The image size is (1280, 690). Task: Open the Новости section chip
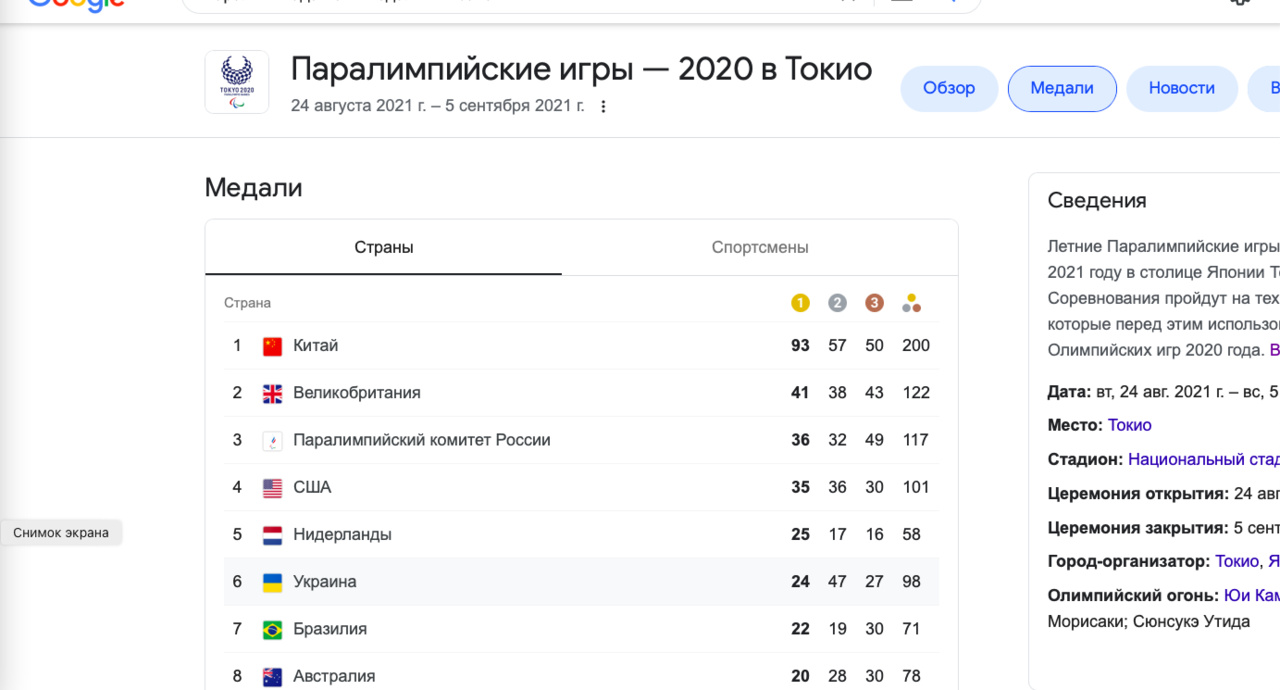(1181, 88)
